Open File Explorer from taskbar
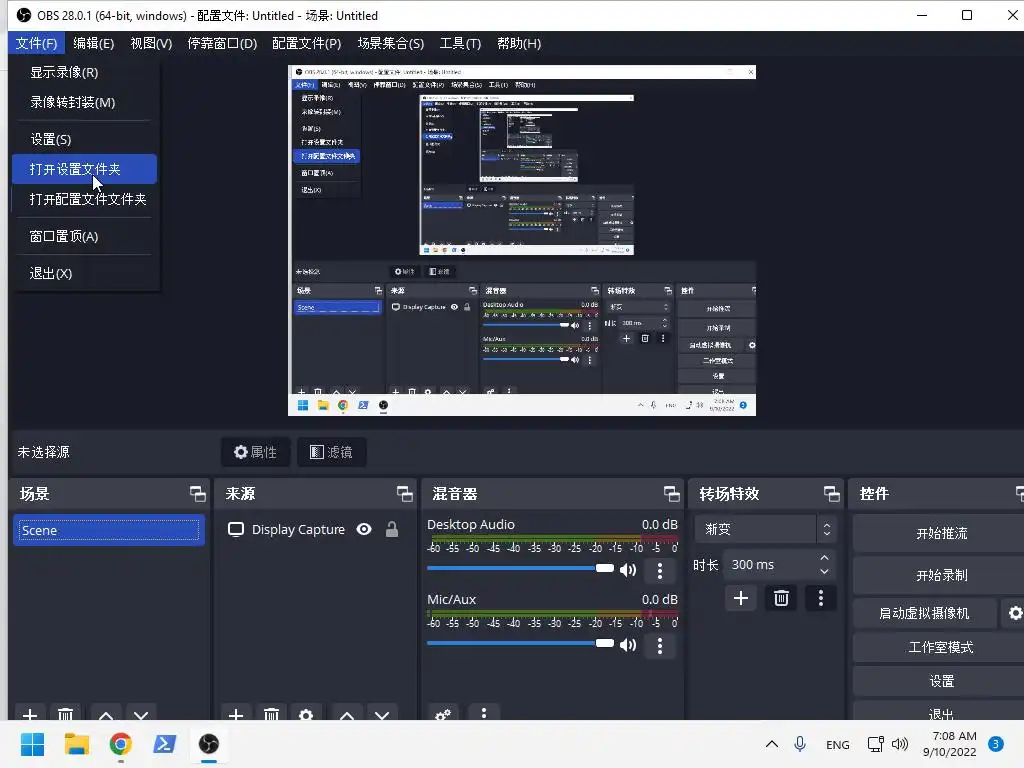This screenshot has height=768, width=1024. click(76, 744)
